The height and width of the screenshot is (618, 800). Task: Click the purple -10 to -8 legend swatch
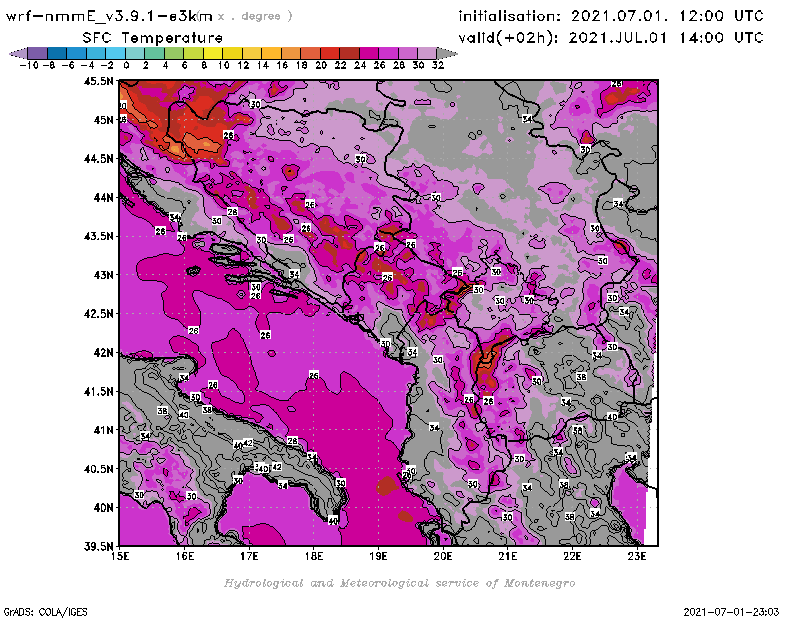point(38,54)
